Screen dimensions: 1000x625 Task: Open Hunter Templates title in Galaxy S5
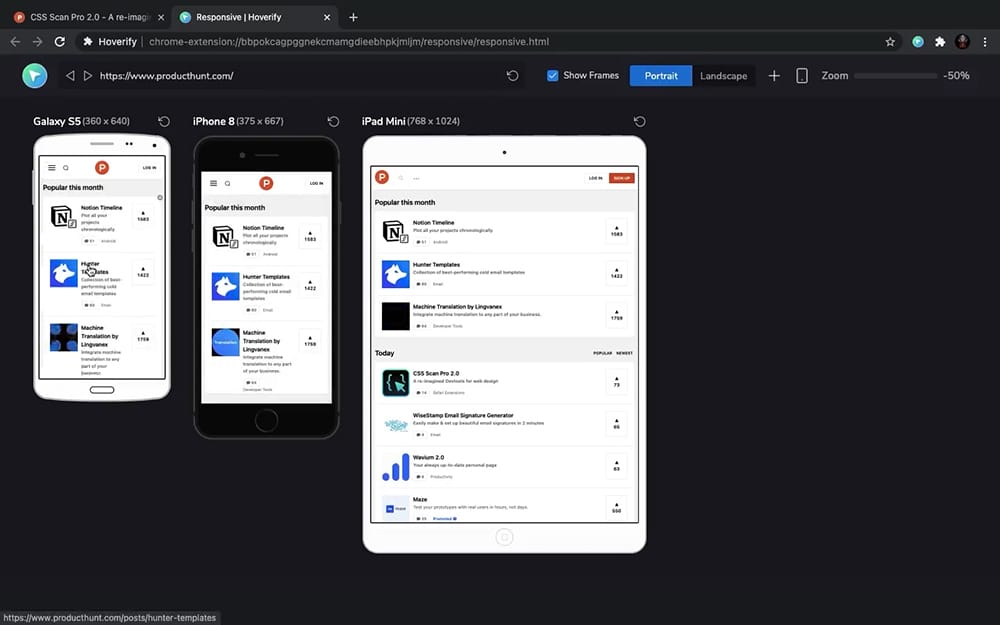pyautogui.click(x=95, y=268)
